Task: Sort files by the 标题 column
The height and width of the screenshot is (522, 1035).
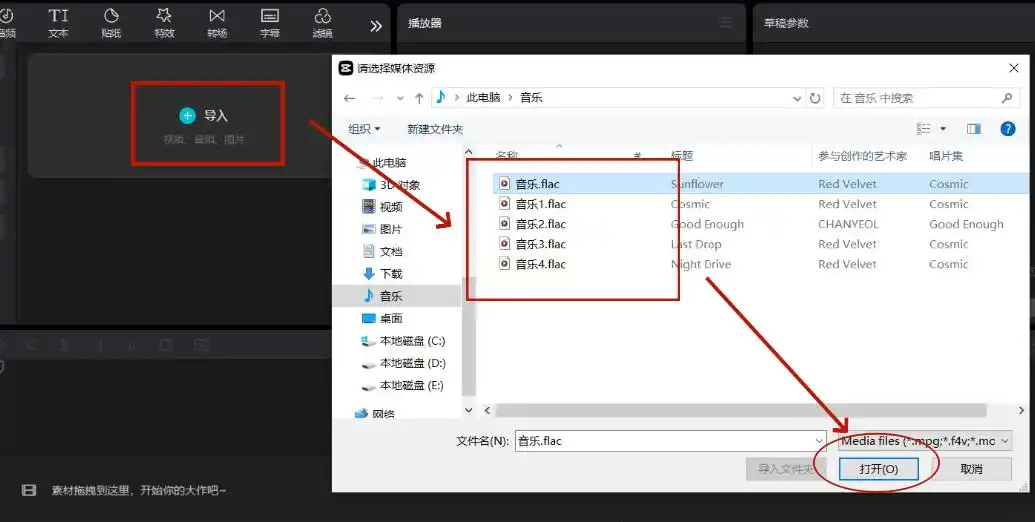Action: (x=683, y=156)
